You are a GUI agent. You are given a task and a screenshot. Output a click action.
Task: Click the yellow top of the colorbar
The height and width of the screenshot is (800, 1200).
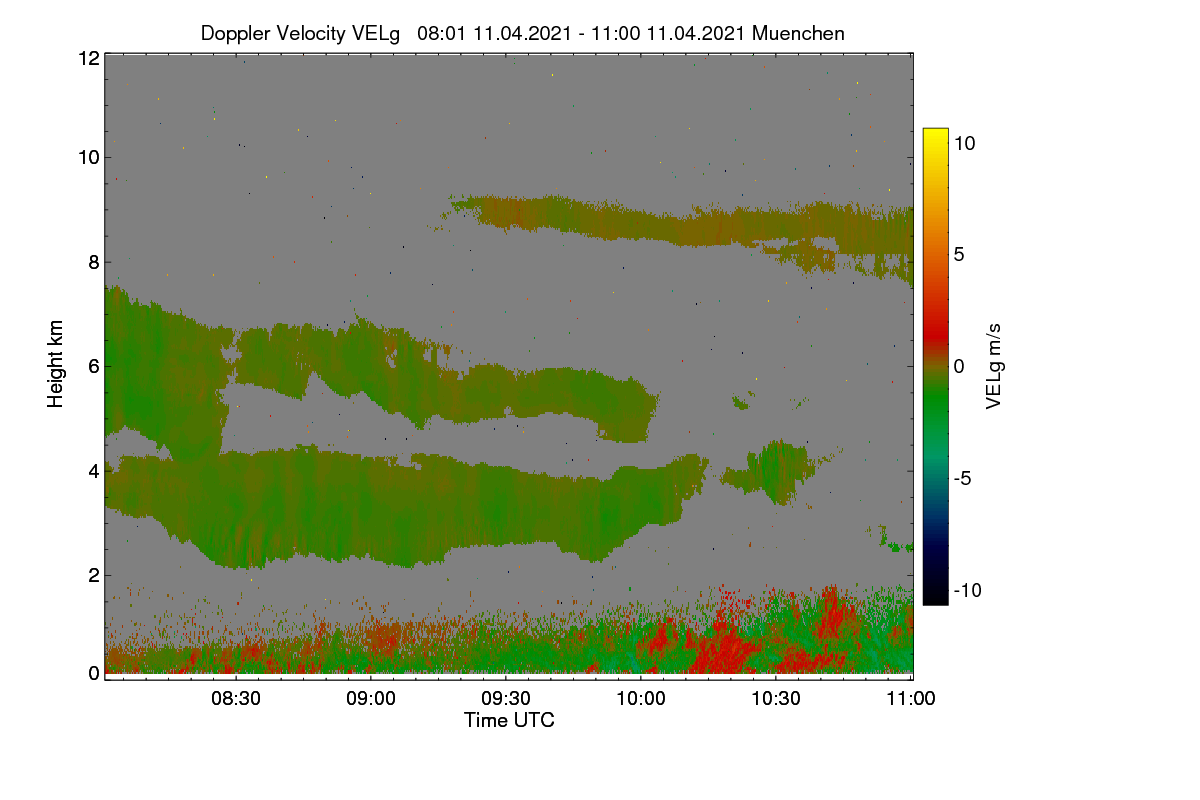[935, 138]
